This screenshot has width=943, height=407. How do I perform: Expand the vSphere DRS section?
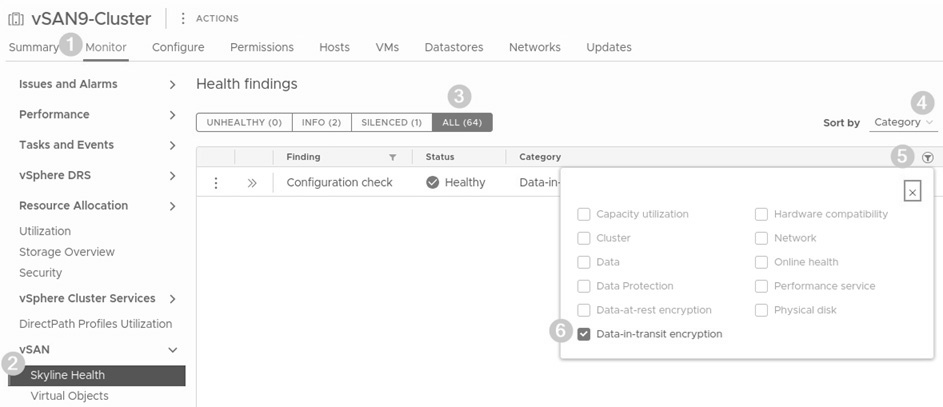pyautogui.click(x=172, y=176)
